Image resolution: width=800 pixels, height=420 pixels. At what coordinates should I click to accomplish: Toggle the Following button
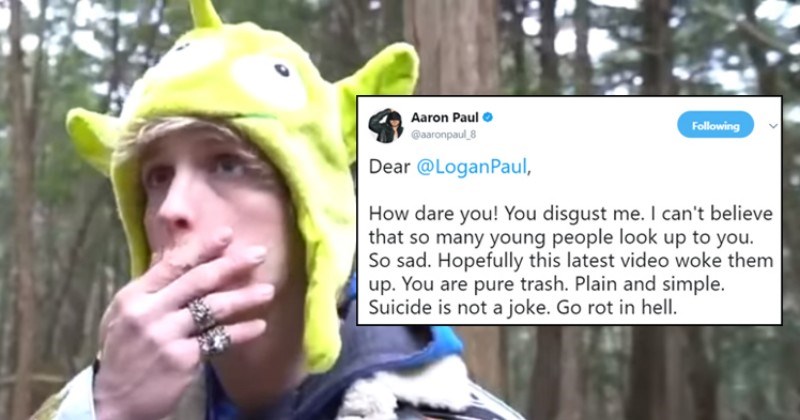pyautogui.click(x=715, y=125)
